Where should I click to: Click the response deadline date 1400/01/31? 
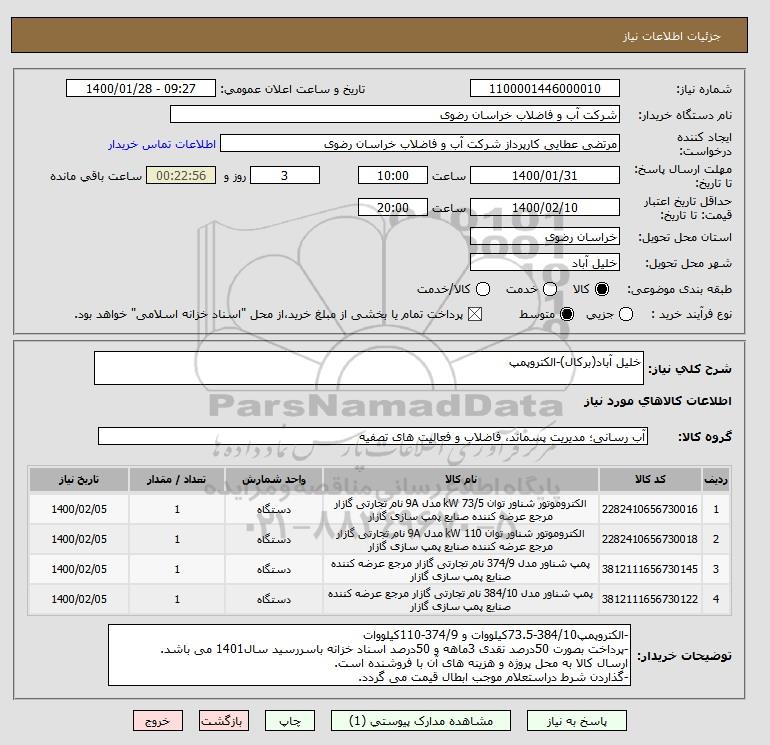[x=545, y=175]
